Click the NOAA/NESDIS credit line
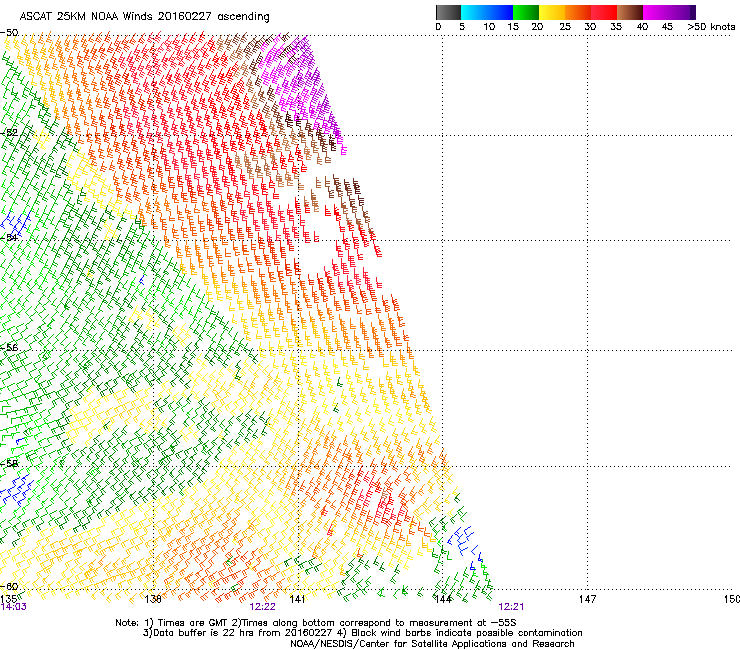This screenshot has width=740, height=650. (x=432, y=644)
